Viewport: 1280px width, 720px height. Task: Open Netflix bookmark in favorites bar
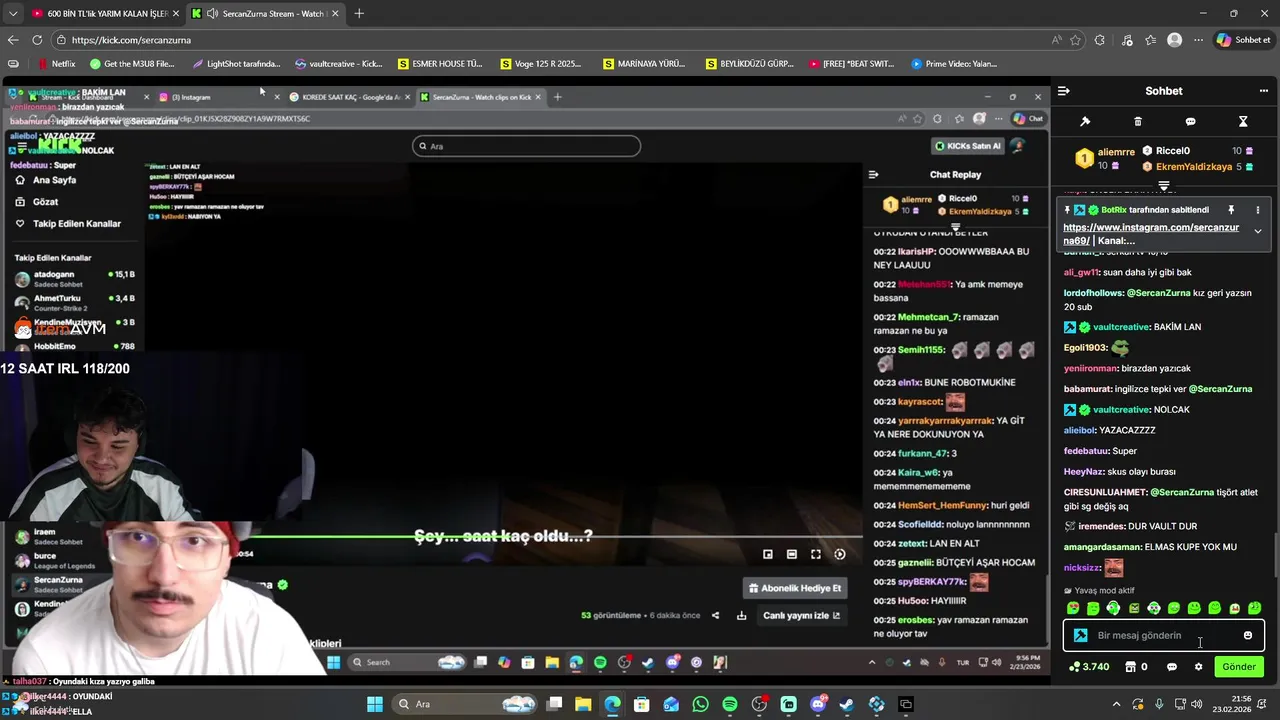click(x=56, y=64)
